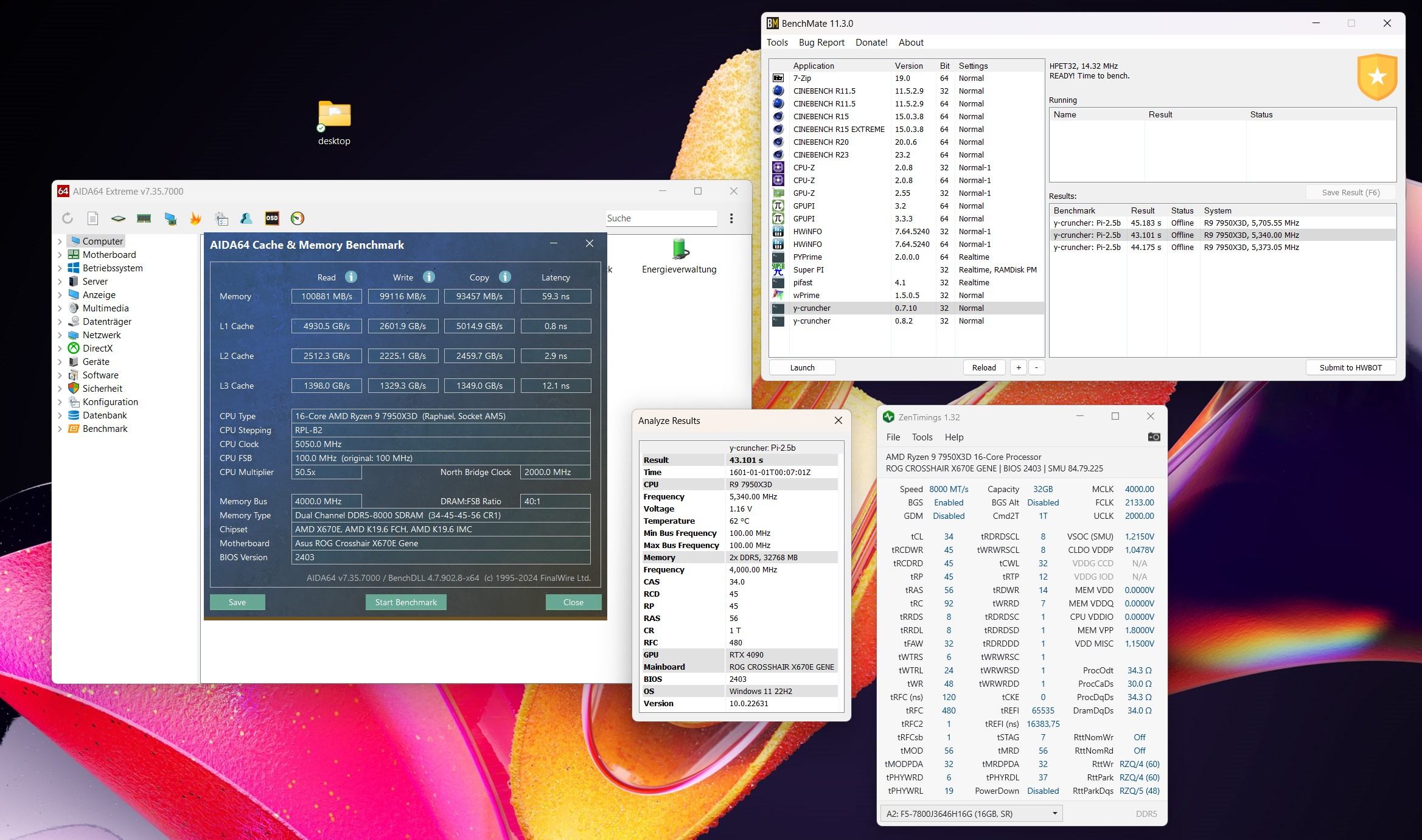Click Submit to HWBOT button
Viewport: 1422px width, 840px height.
point(1350,367)
